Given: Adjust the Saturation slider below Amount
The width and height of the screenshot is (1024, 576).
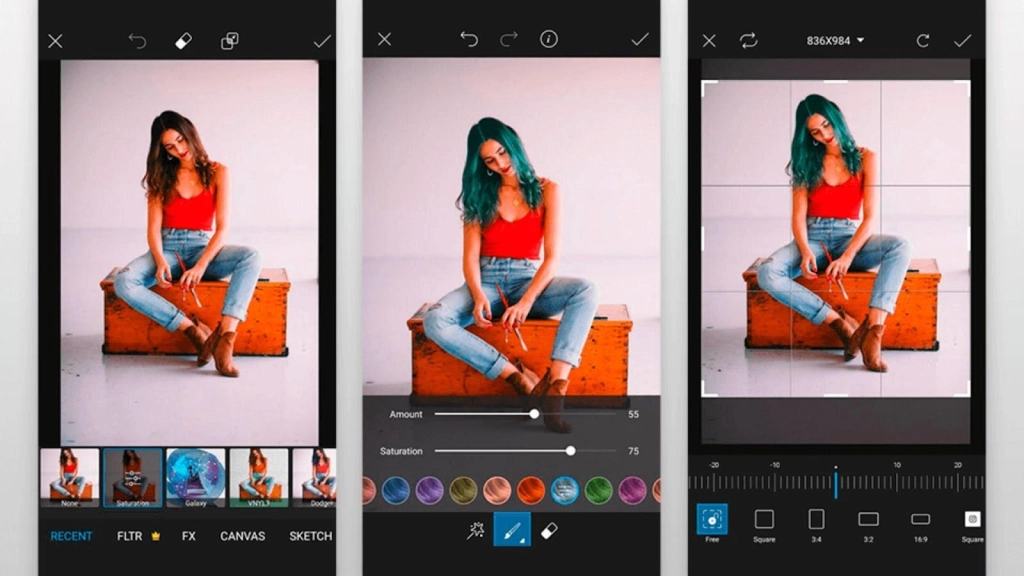Looking at the screenshot, I should pyautogui.click(x=525, y=451).
